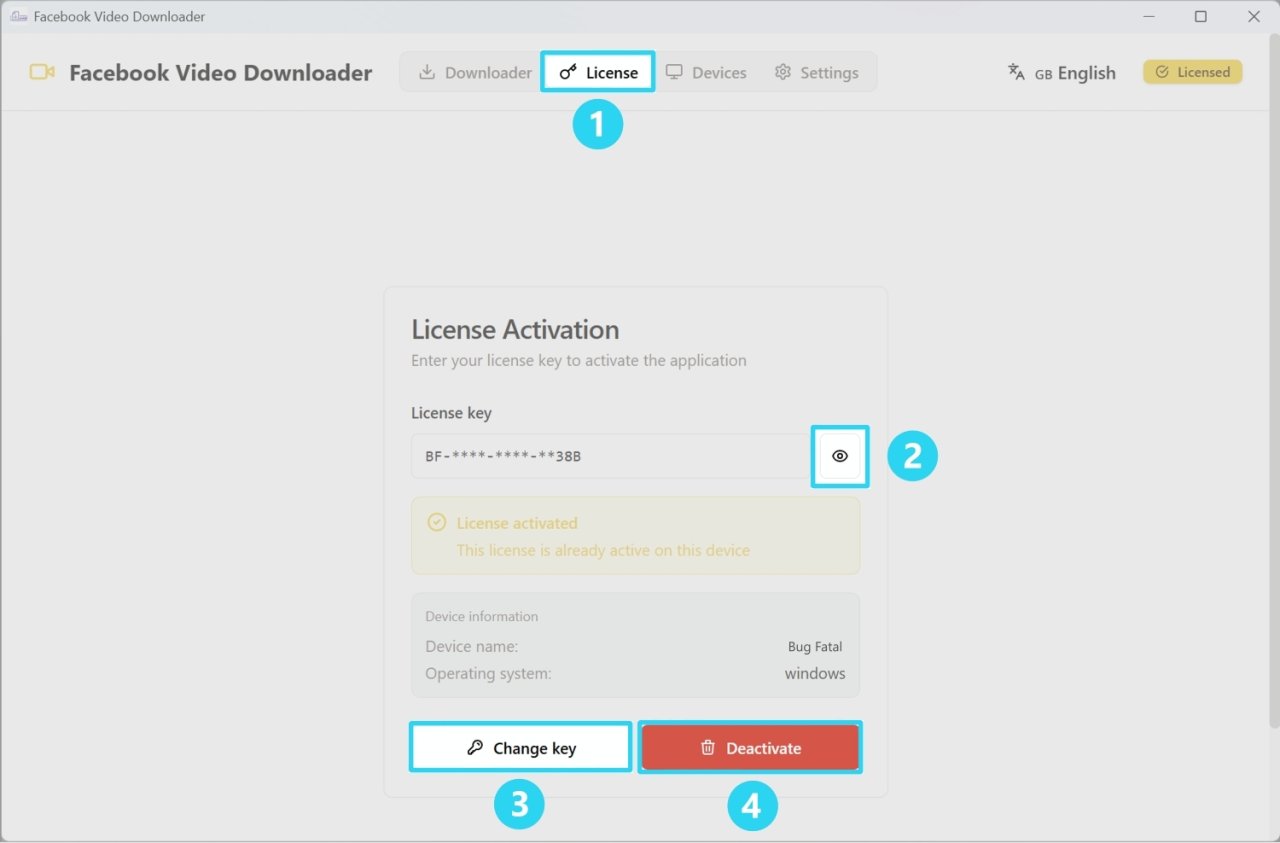1280x843 pixels.
Task: Switch to the Downloader tab
Action: tap(470, 72)
